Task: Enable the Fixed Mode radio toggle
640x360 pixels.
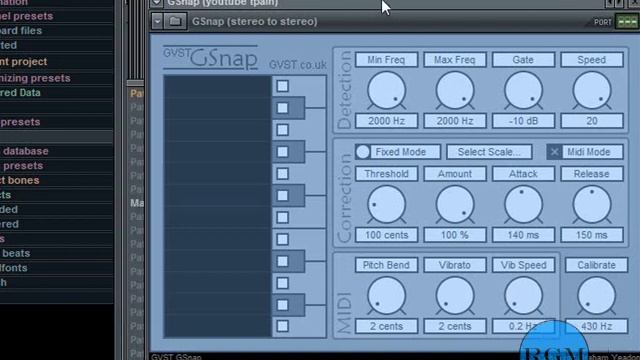Action: click(x=363, y=152)
